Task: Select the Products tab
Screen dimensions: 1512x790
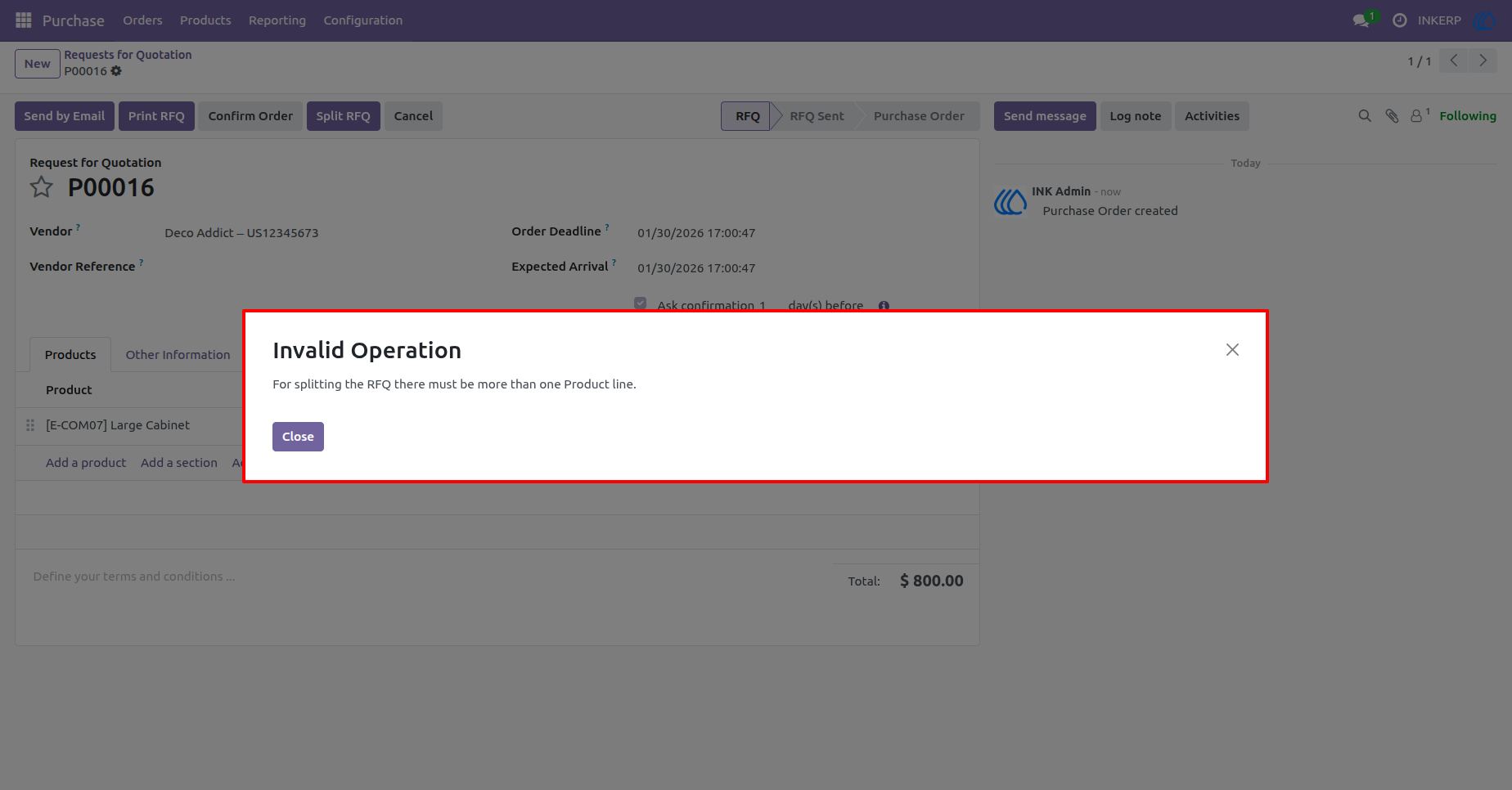Action: click(70, 355)
